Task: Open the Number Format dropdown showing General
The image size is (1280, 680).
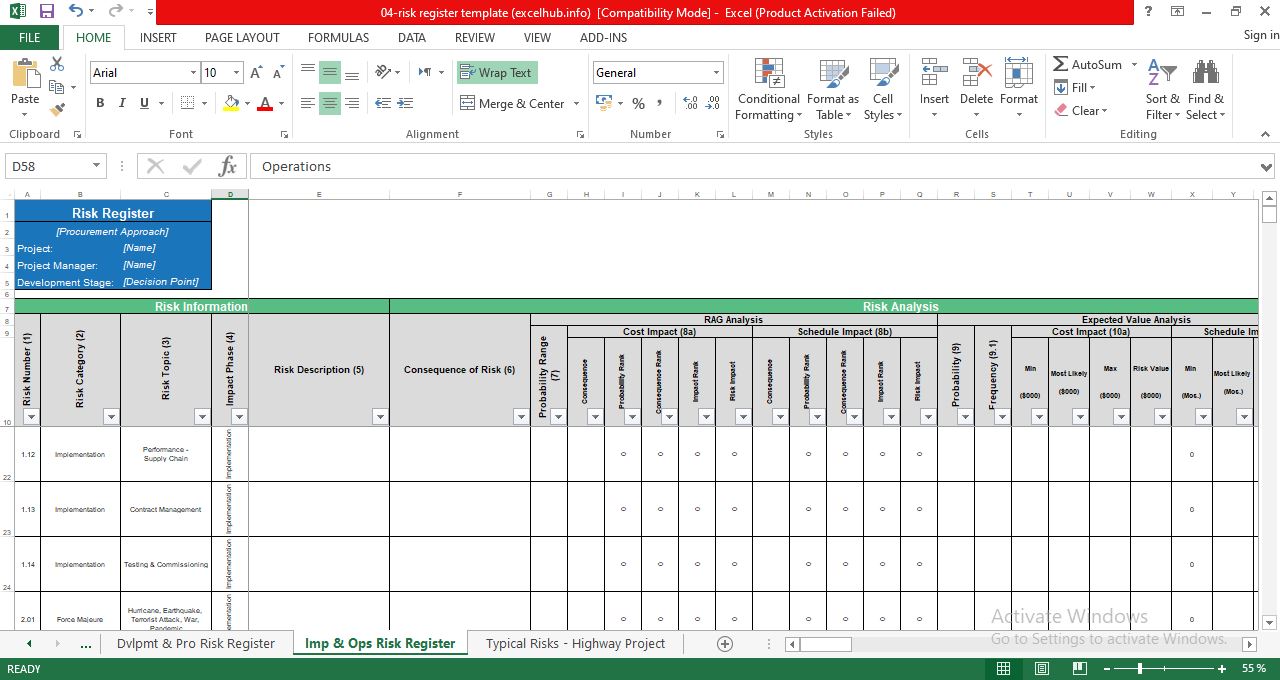Action: coord(715,72)
